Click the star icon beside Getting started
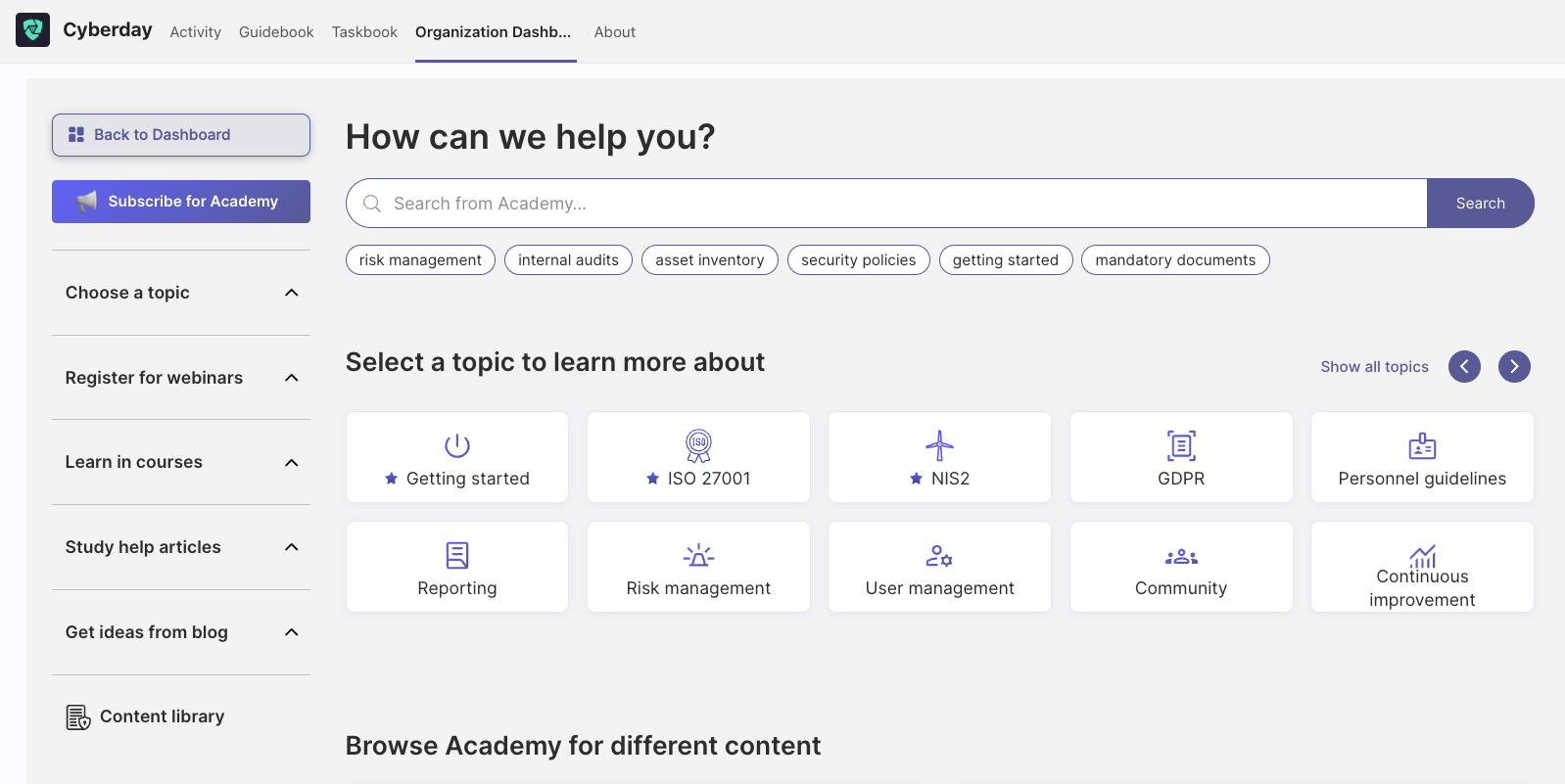This screenshot has width=1565, height=784. coord(392,479)
